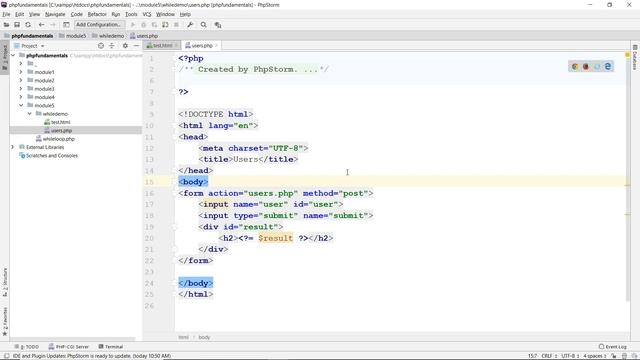Screen dimensions: 640x360
Task: Click the Back navigation arrow
Action: click(x=41, y=25)
